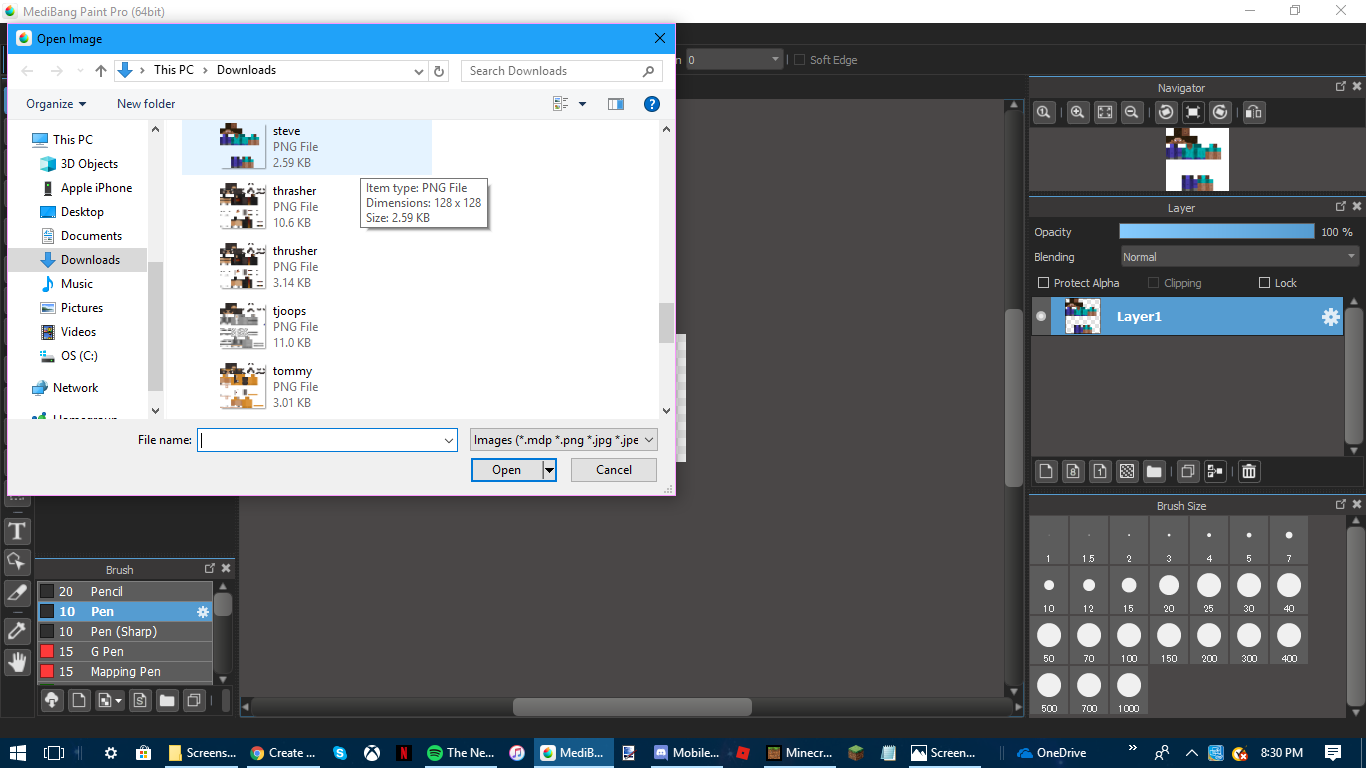
Task: Add brush folder in Brush panel
Action: 167,700
